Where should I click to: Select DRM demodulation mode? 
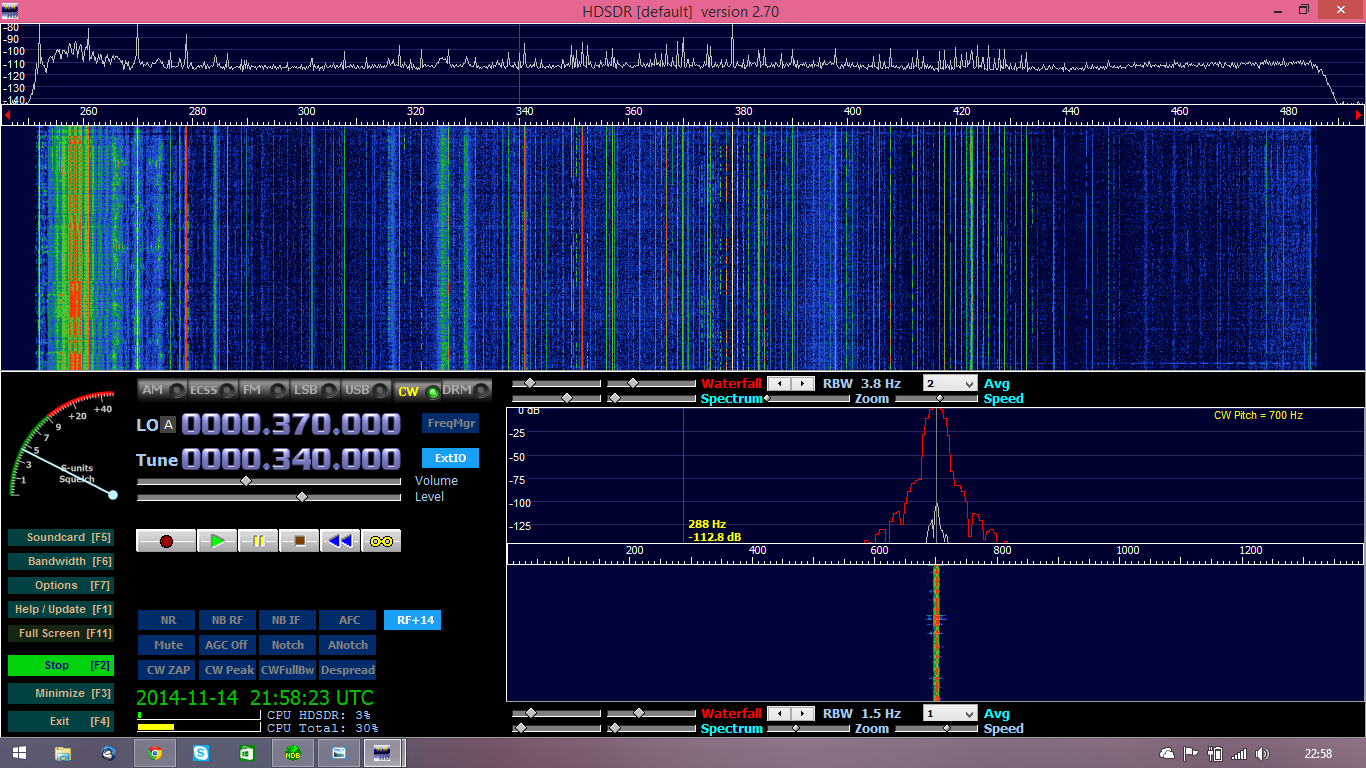pyautogui.click(x=467, y=390)
